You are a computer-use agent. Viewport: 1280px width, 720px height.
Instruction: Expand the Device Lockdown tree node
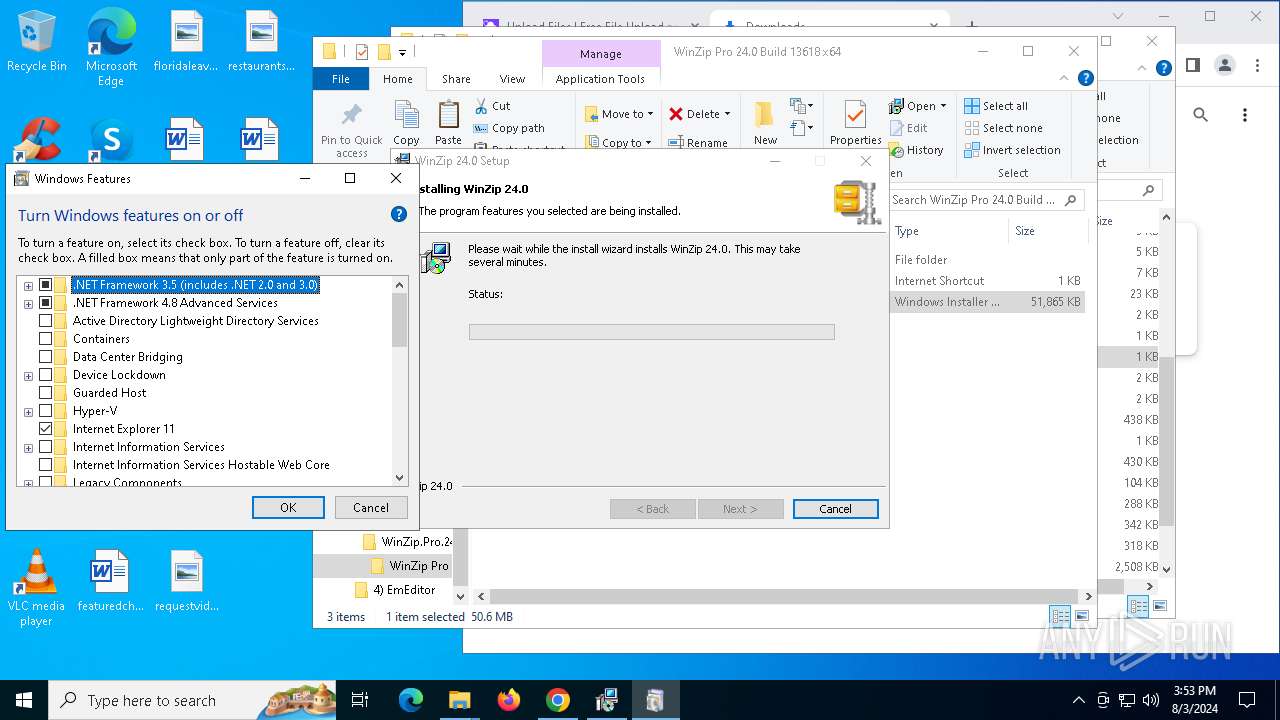[x=28, y=376]
